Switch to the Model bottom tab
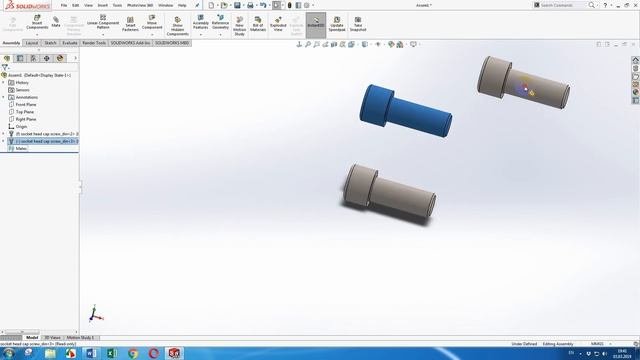640x360 pixels. click(32, 338)
